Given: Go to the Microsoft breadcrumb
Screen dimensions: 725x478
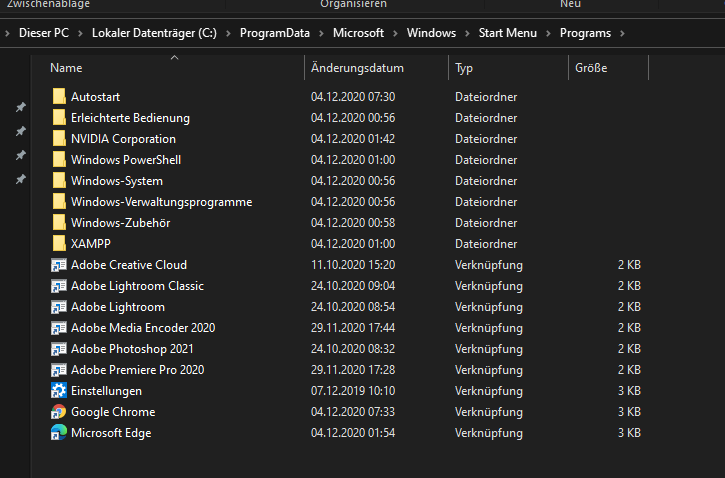Looking at the screenshot, I should point(358,33).
